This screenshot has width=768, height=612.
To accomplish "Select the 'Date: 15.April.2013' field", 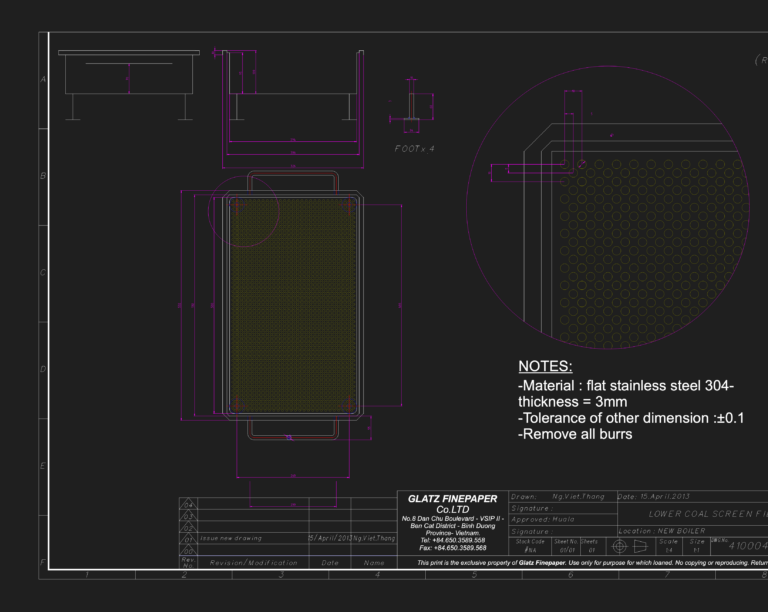I will 654,496.
